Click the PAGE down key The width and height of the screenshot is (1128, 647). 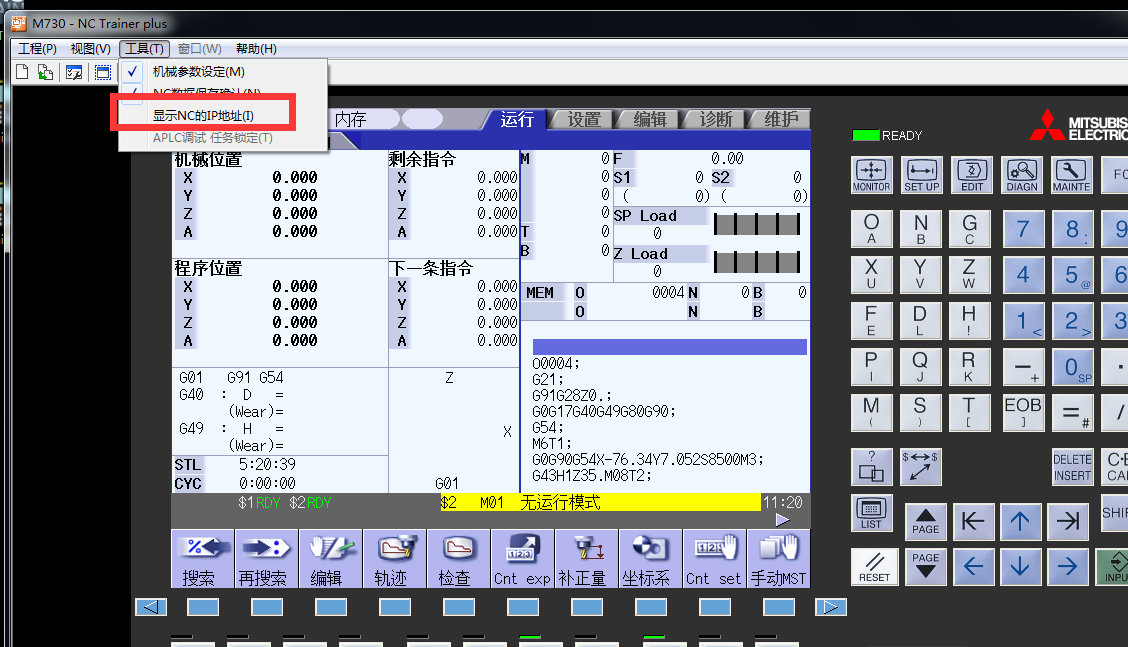[x=925, y=566]
